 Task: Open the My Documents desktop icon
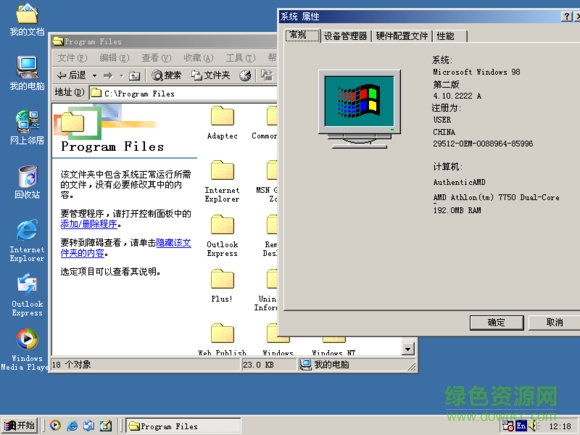[27, 19]
